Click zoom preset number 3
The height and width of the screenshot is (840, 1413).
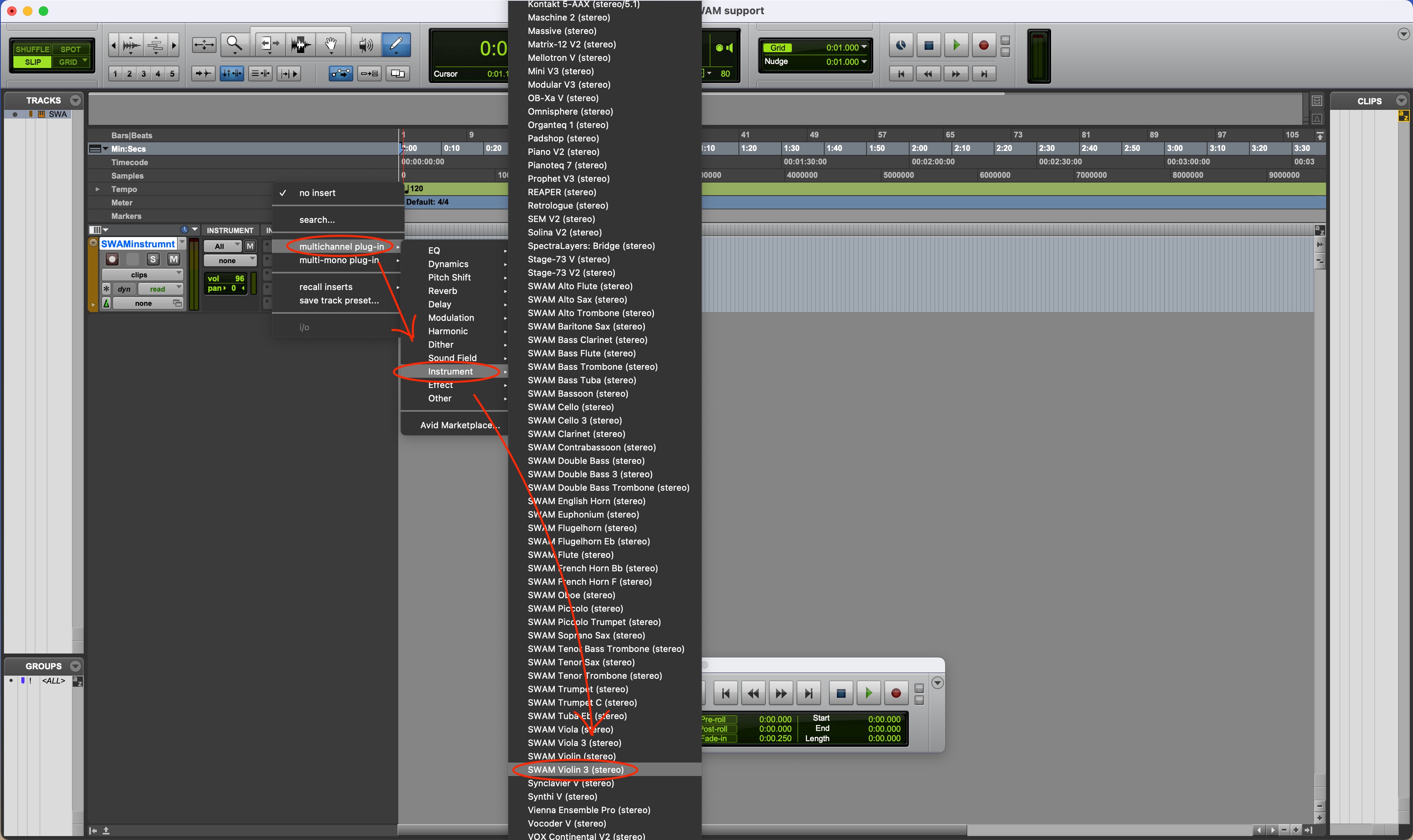click(x=144, y=73)
